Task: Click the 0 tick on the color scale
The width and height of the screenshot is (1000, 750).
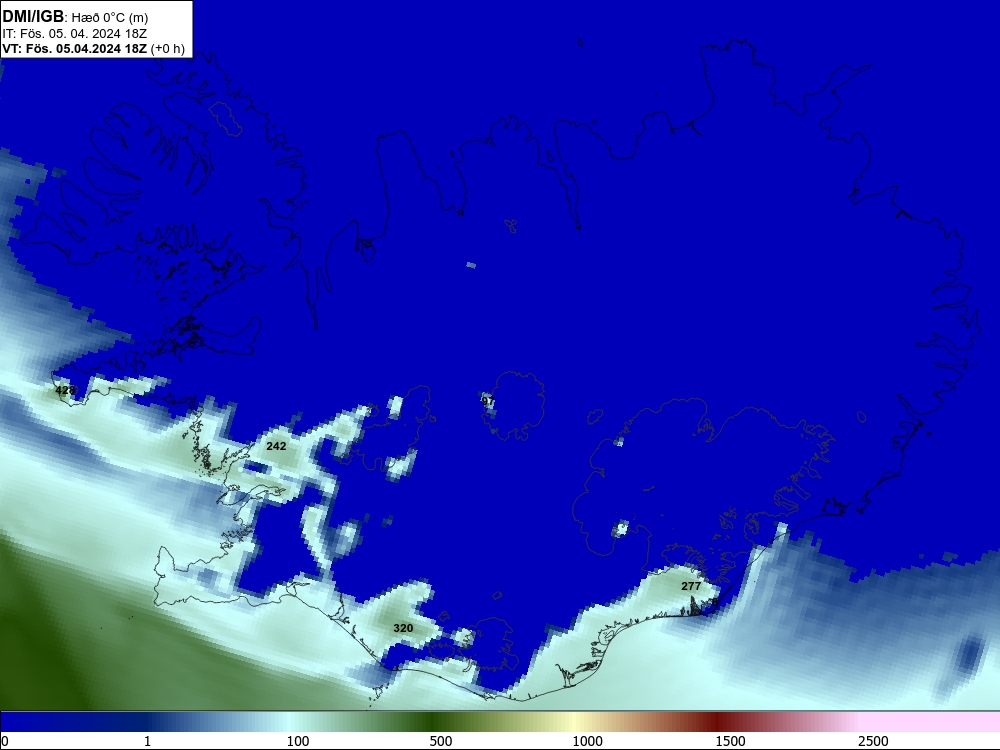Action: coord(5,741)
